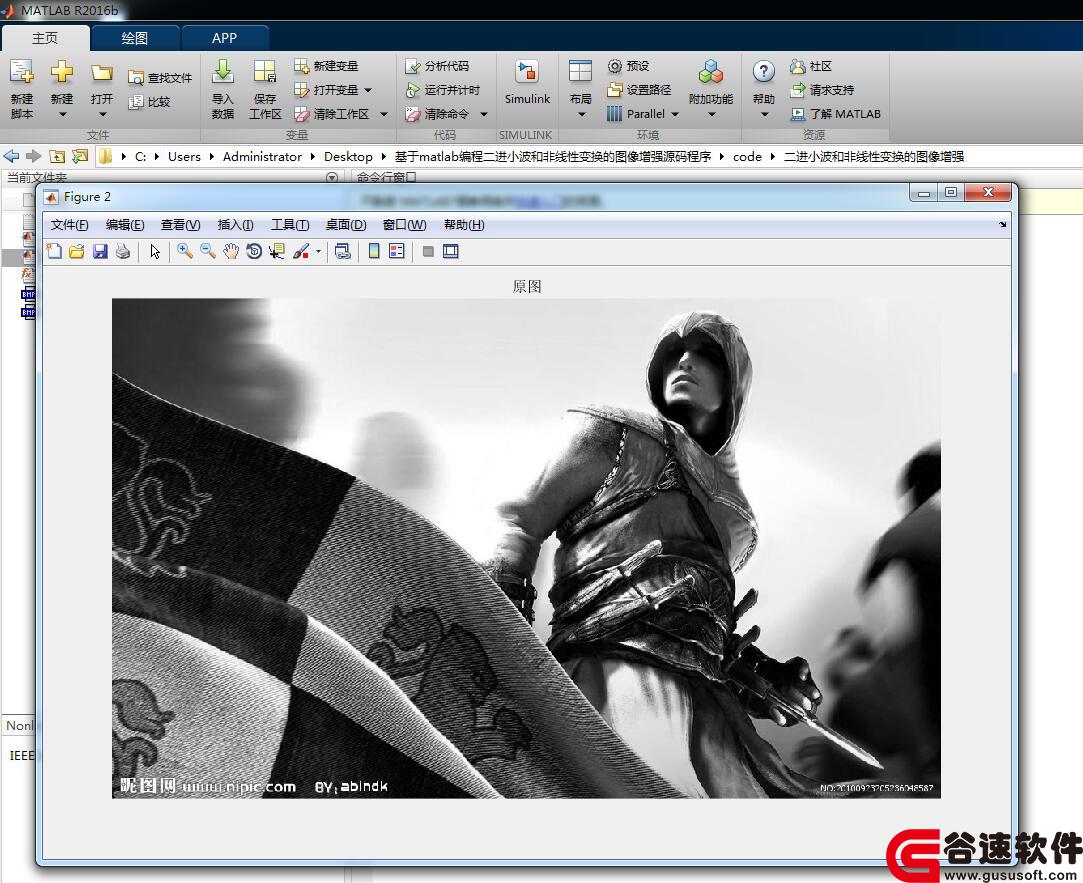This screenshot has height=883, width=1083.
Task: Click the 帮助 question mark icon
Action: (763, 71)
